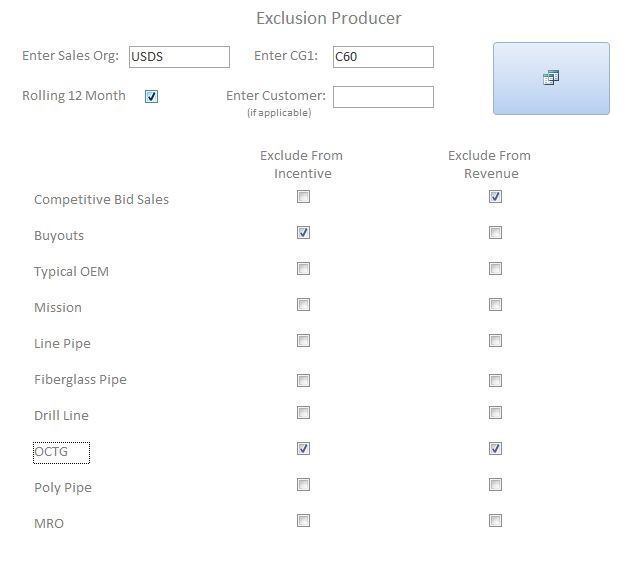This screenshot has height=573, width=636.
Task: Toggle the Rolling 12 Month checkbox
Action: pyautogui.click(x=152, y=97)
